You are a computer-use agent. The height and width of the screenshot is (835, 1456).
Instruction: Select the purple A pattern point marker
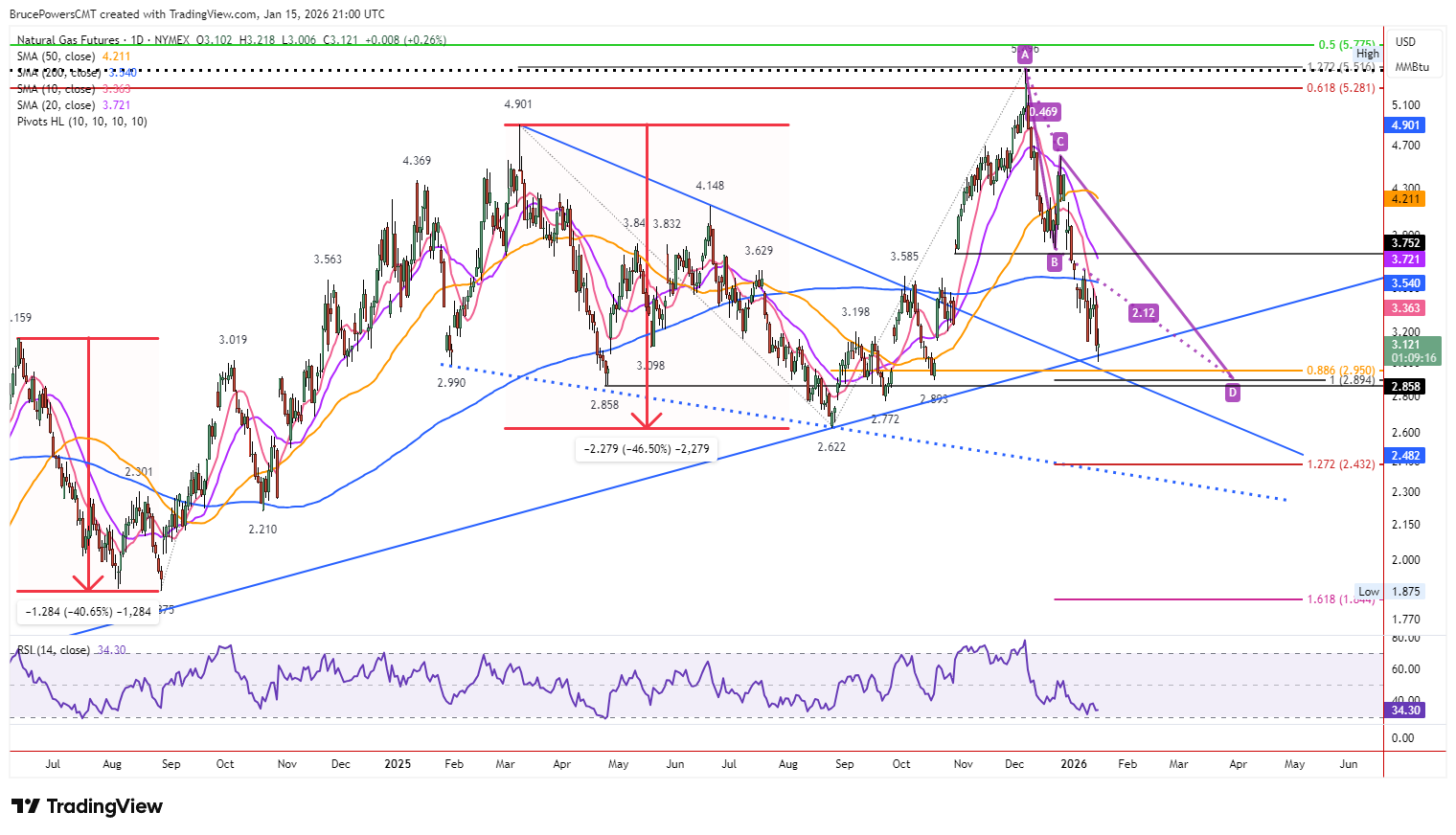(1025, 55)
